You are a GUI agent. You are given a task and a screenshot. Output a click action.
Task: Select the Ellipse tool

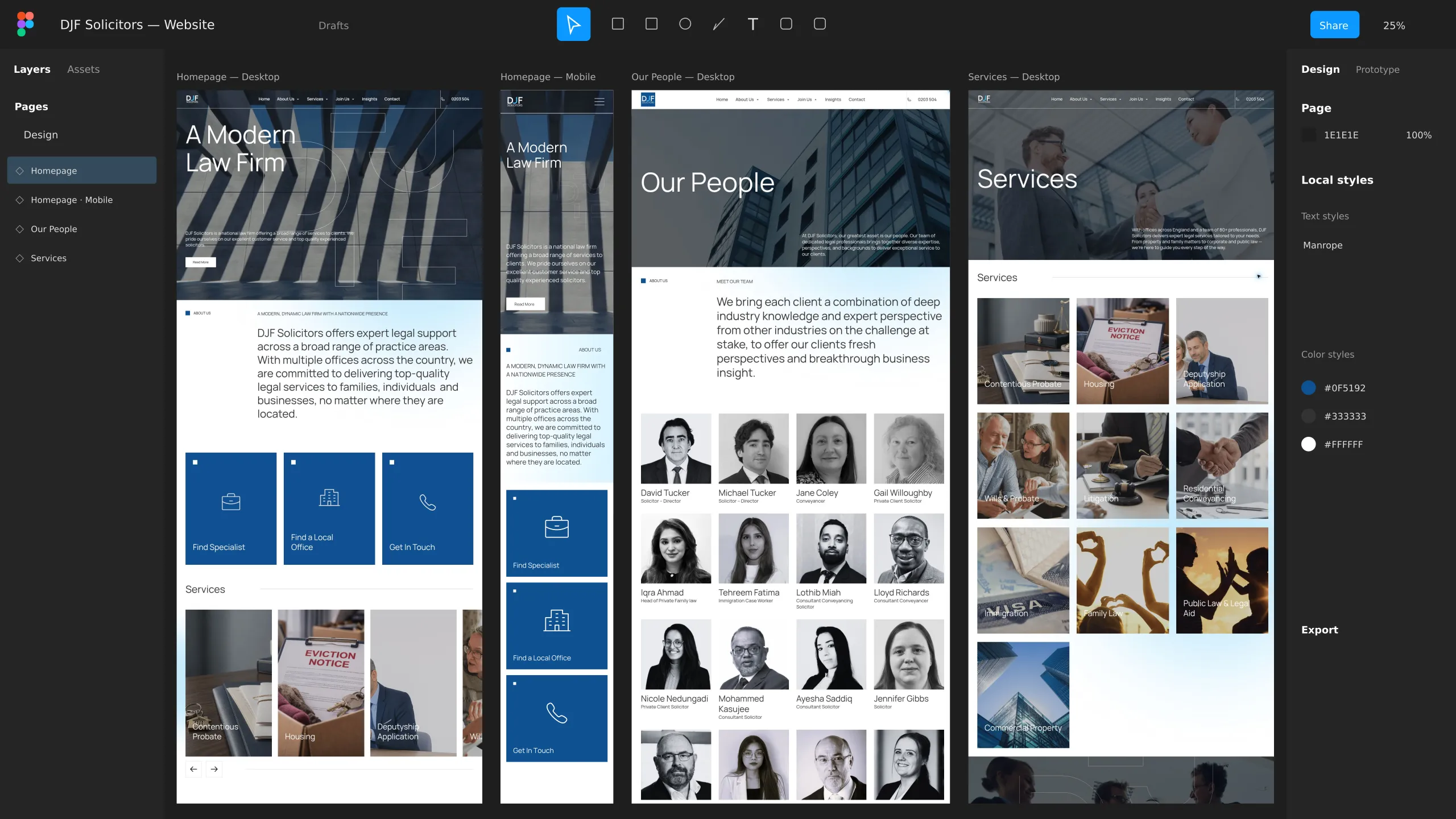(685, 24)
